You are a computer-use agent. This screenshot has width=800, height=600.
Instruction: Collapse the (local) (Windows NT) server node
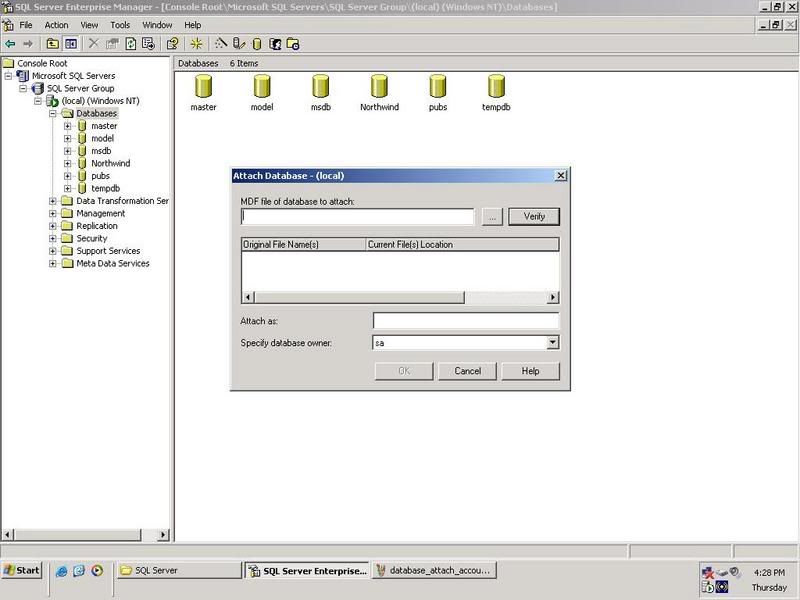click(38, 101)
